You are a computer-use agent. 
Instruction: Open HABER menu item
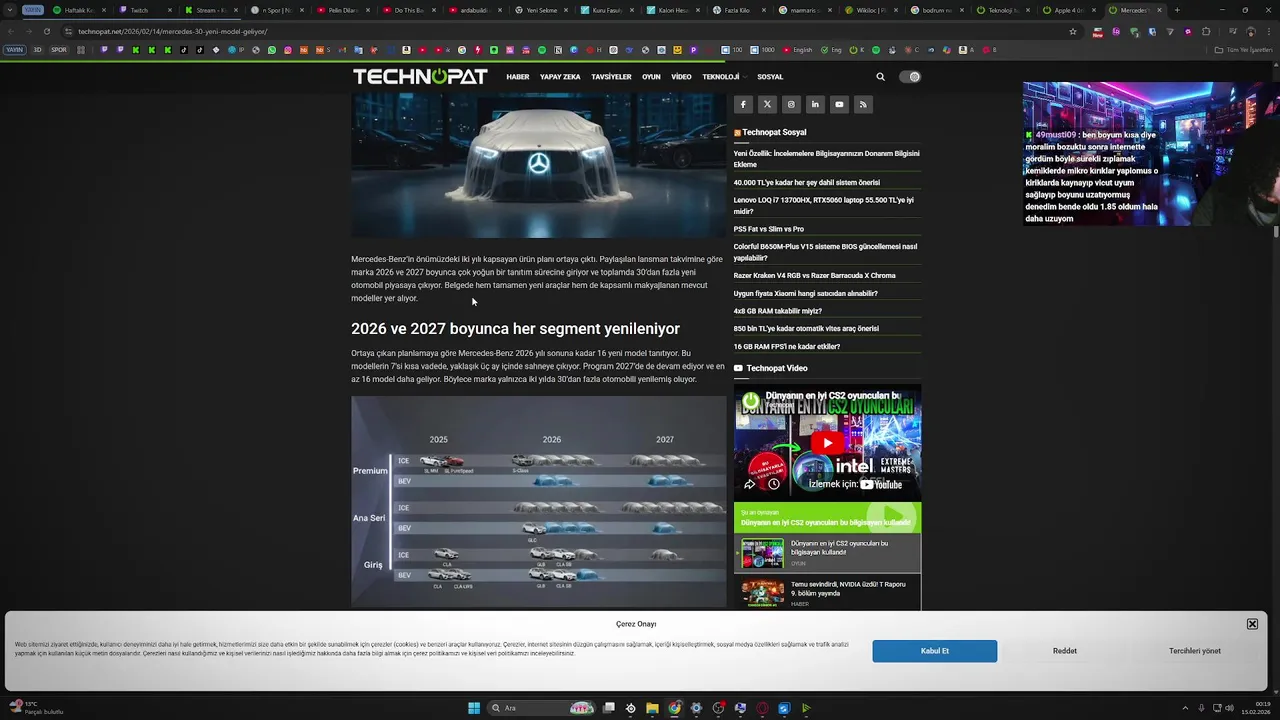(x=518, y=77)
